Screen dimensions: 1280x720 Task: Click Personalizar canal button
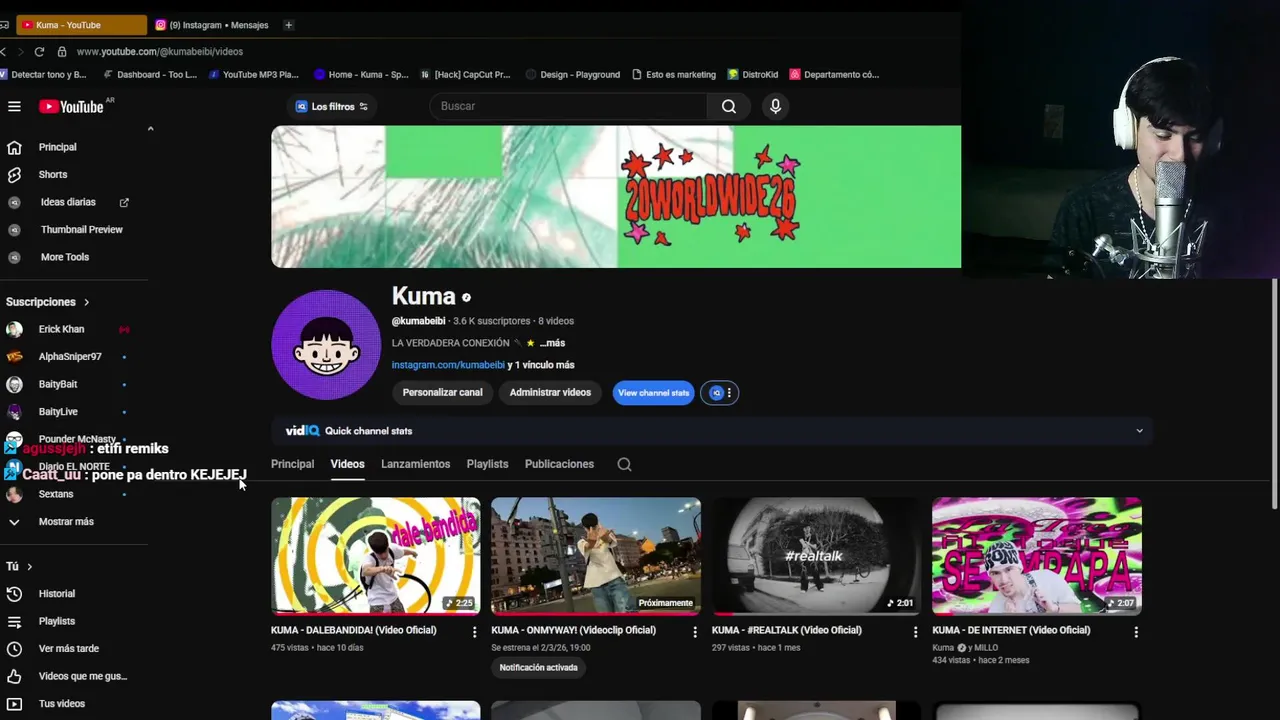[x=442, y=392]
